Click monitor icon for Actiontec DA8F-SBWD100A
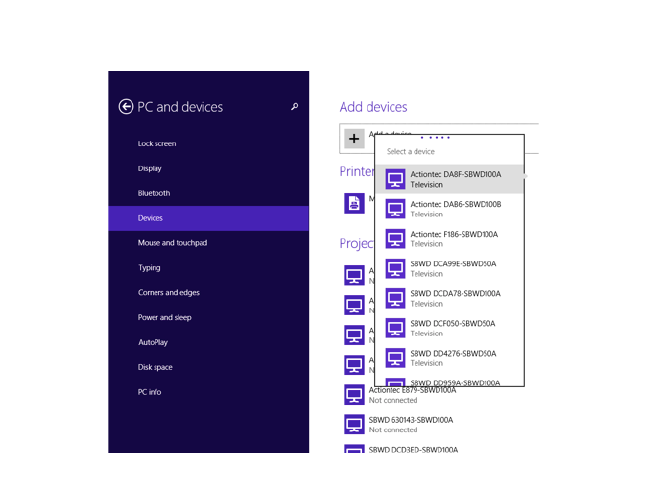 (395, 179)
